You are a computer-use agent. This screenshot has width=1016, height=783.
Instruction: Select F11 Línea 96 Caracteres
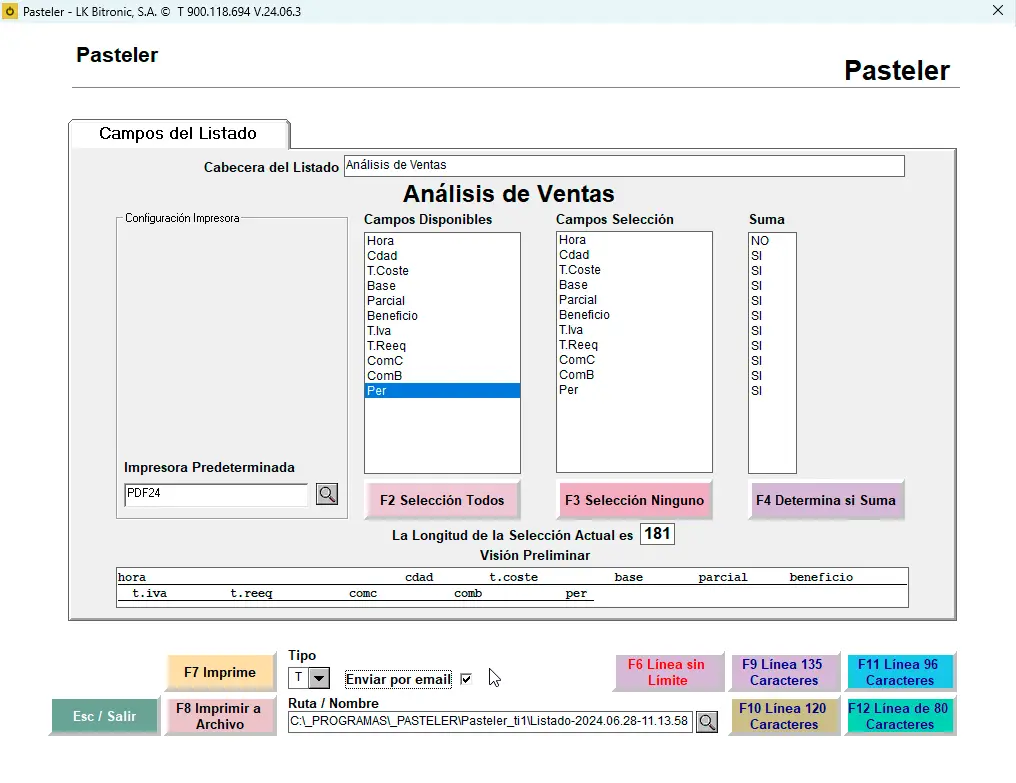pos(899,672)
